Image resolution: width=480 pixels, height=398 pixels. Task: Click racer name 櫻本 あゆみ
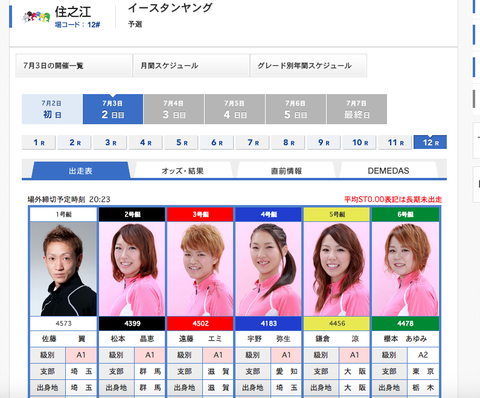[405, 339]
